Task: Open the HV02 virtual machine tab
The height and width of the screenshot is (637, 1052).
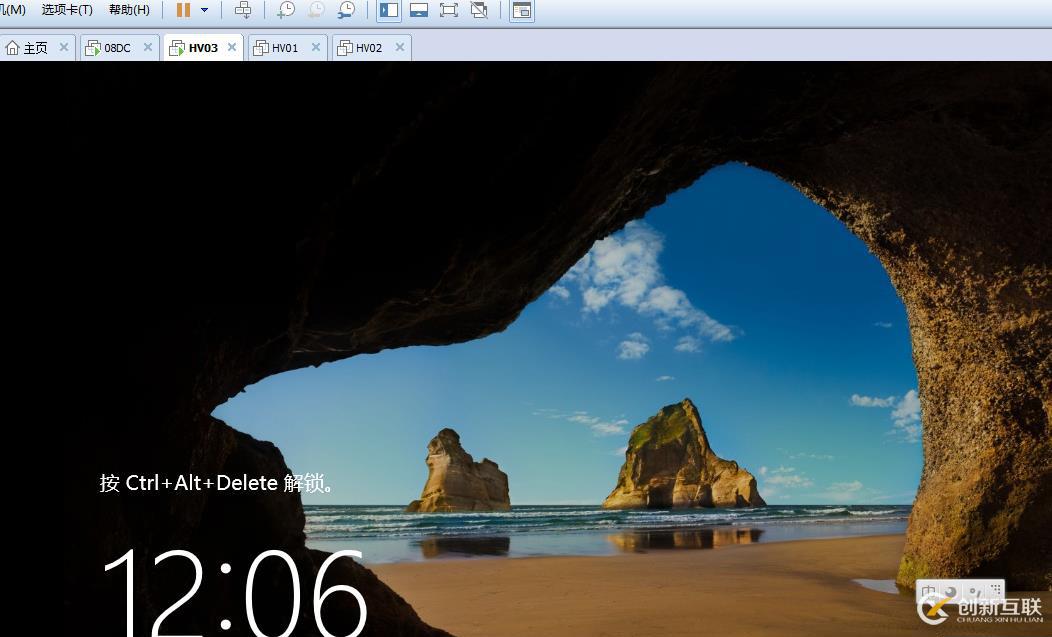Action: [x=368, y=48]
